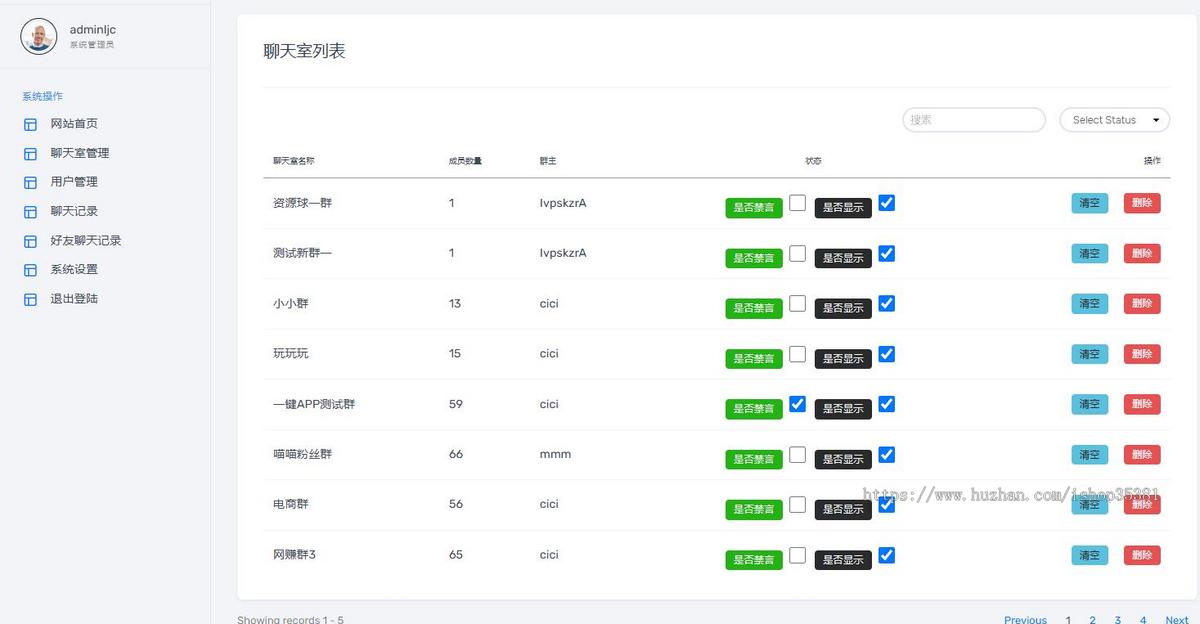This screenshot has width=1200, height=624.
Task: Toggle 是否显示 checkbox for 玩玩玩
Action: pos(886,354)
